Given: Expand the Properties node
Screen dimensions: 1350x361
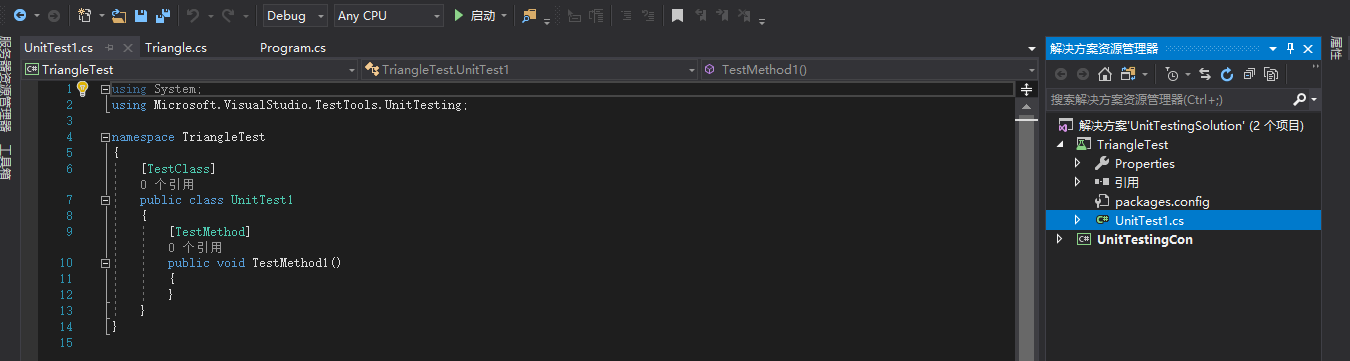Looking at the screenshot, I should pyautogui.click(x=1077, y=163).
